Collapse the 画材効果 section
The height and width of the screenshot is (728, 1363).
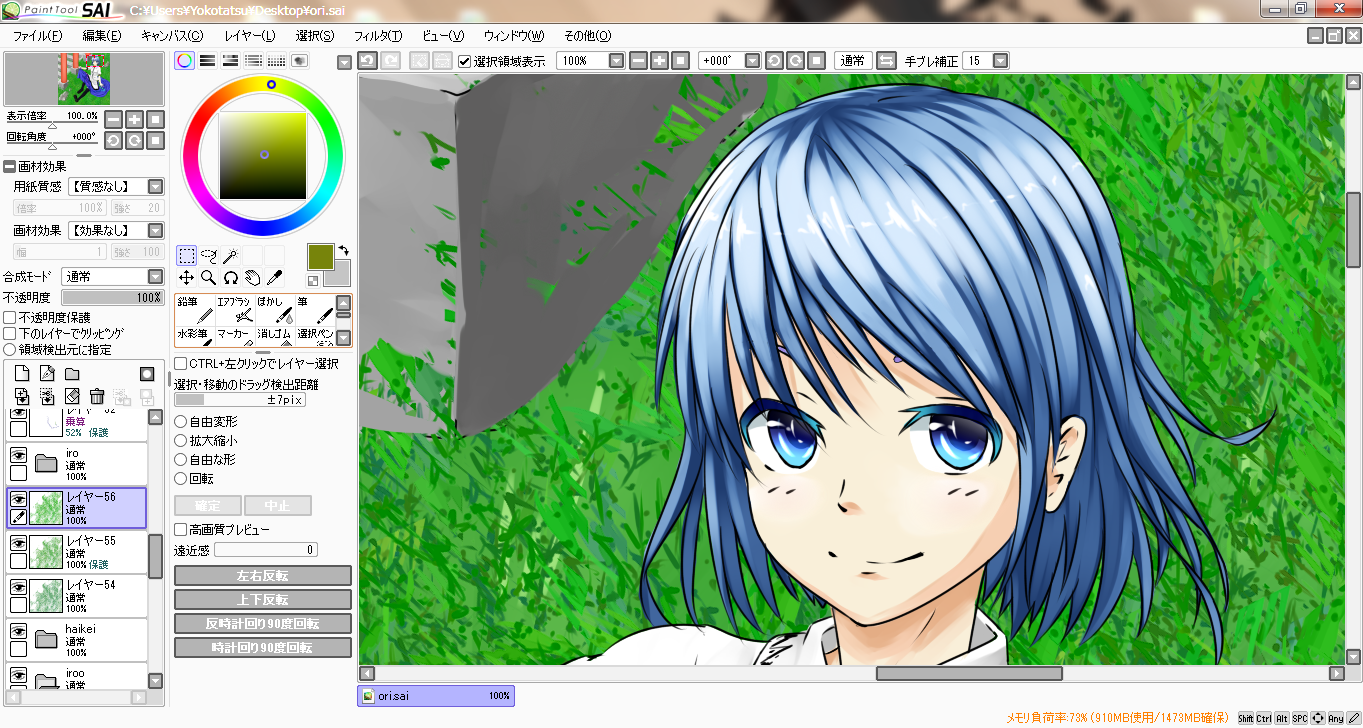(x=10, y=167)
